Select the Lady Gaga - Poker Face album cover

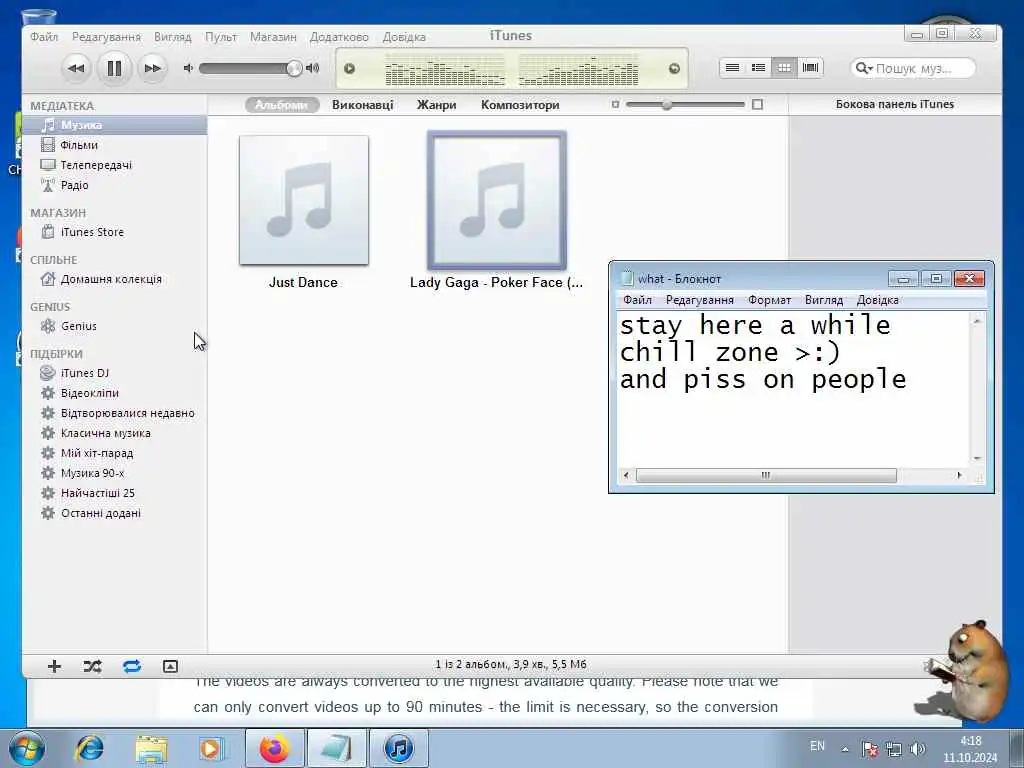[497, 200]
